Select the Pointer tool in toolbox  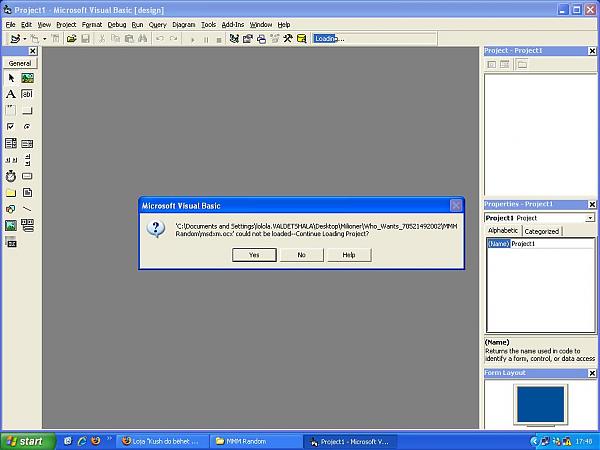(11, 78)
